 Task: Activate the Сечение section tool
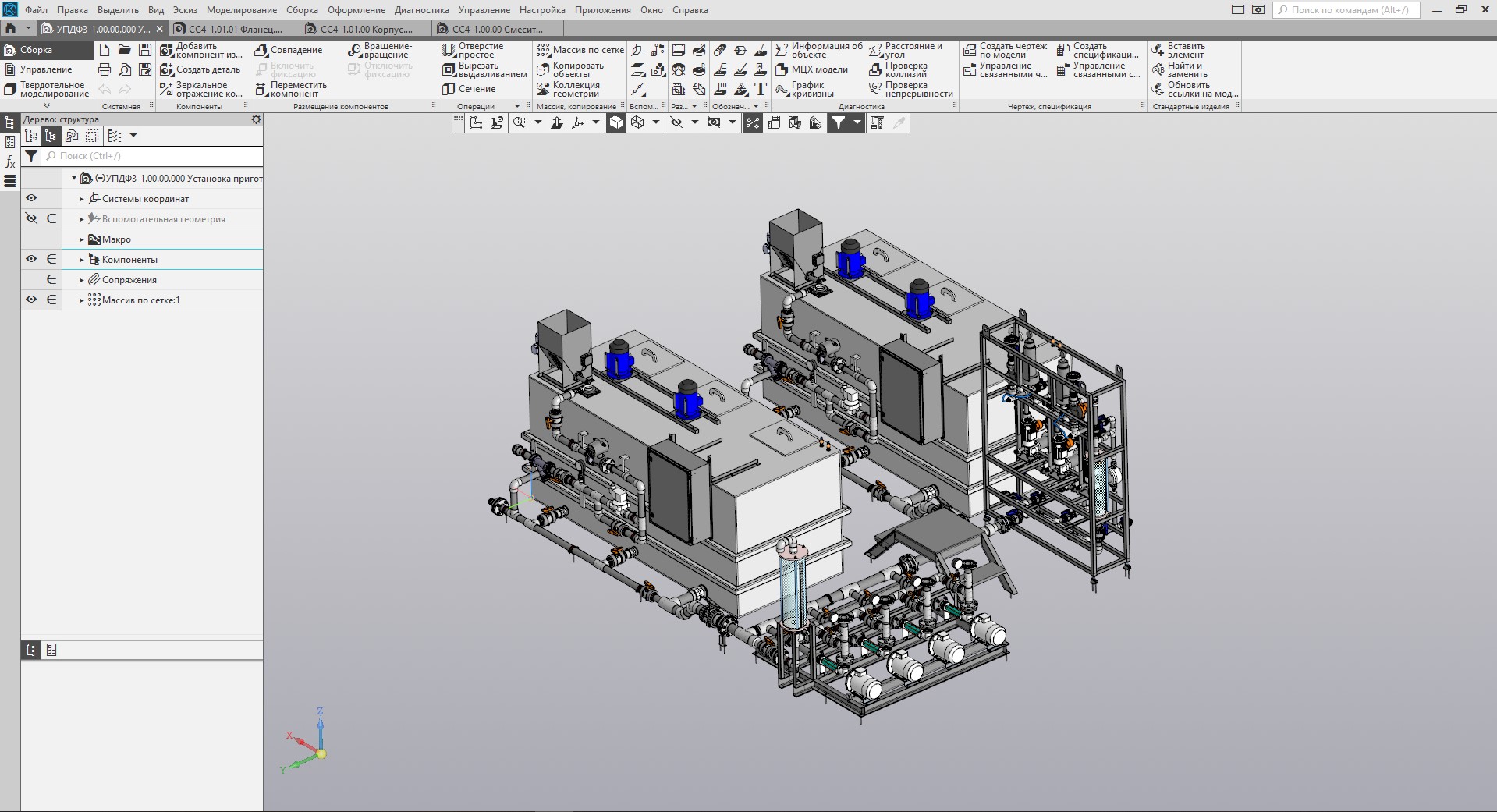pos(469,89)
